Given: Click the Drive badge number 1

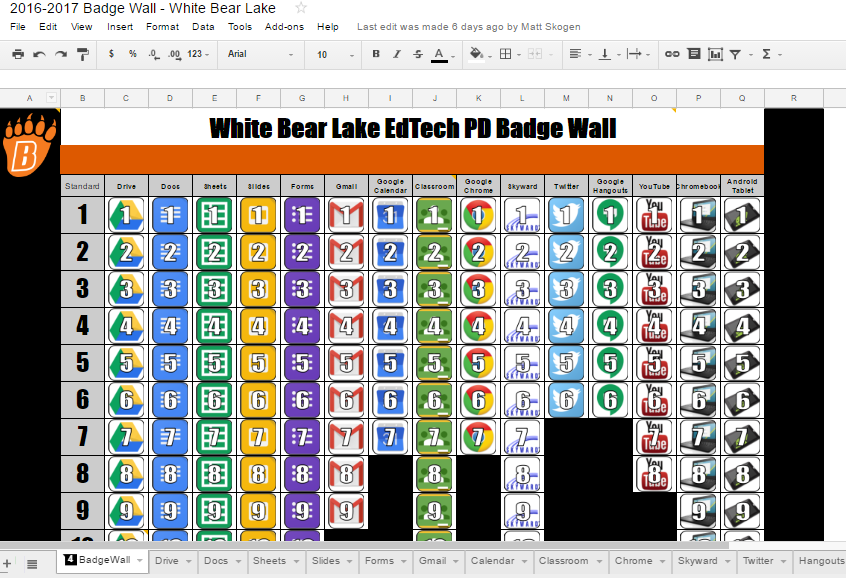Looking at the screenshot, I should [126, 215].
